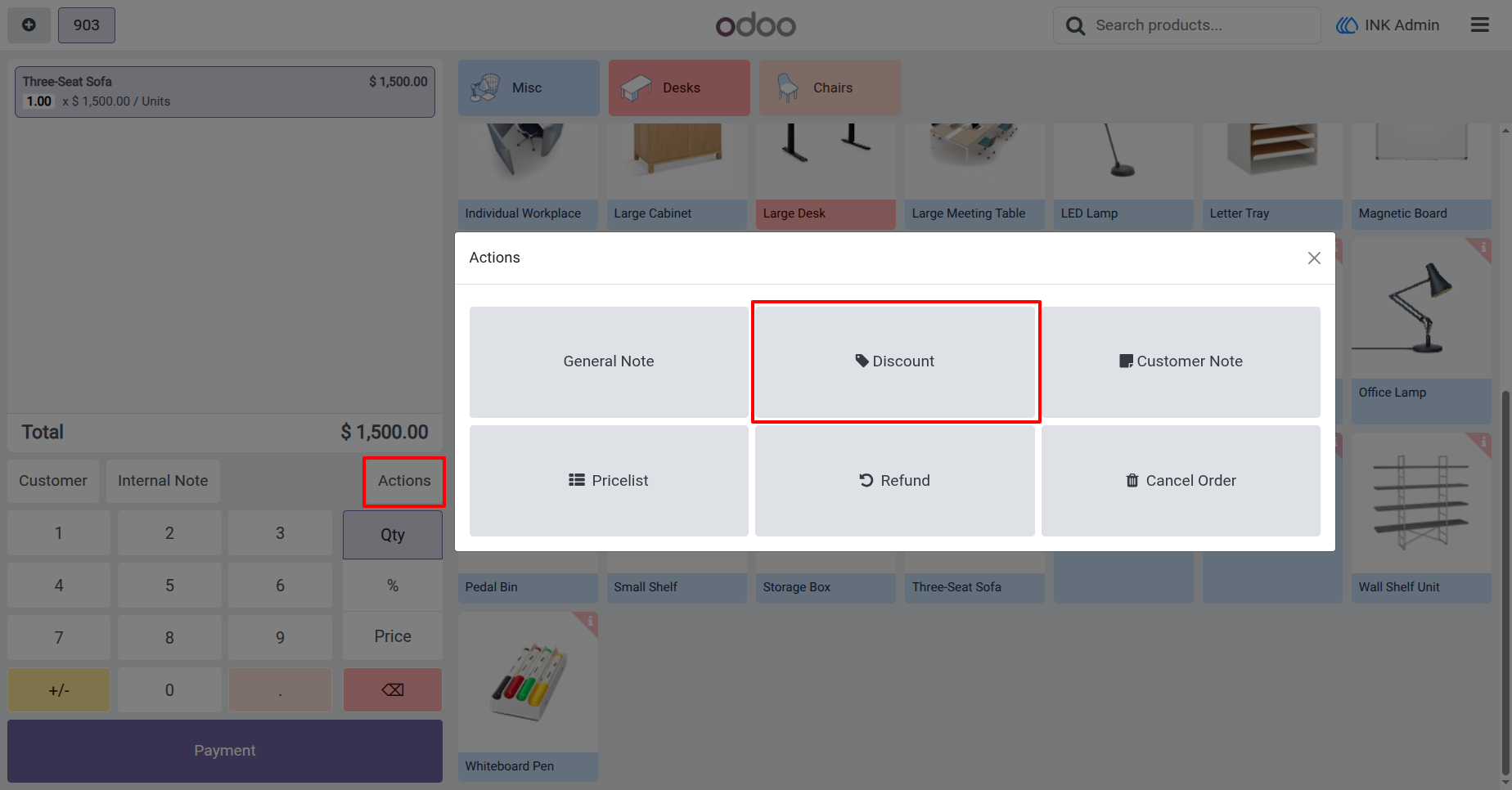Viewport: 1512px width, 790px height.
Task: Close the Actions dialog
Action: click(1314, 258)
